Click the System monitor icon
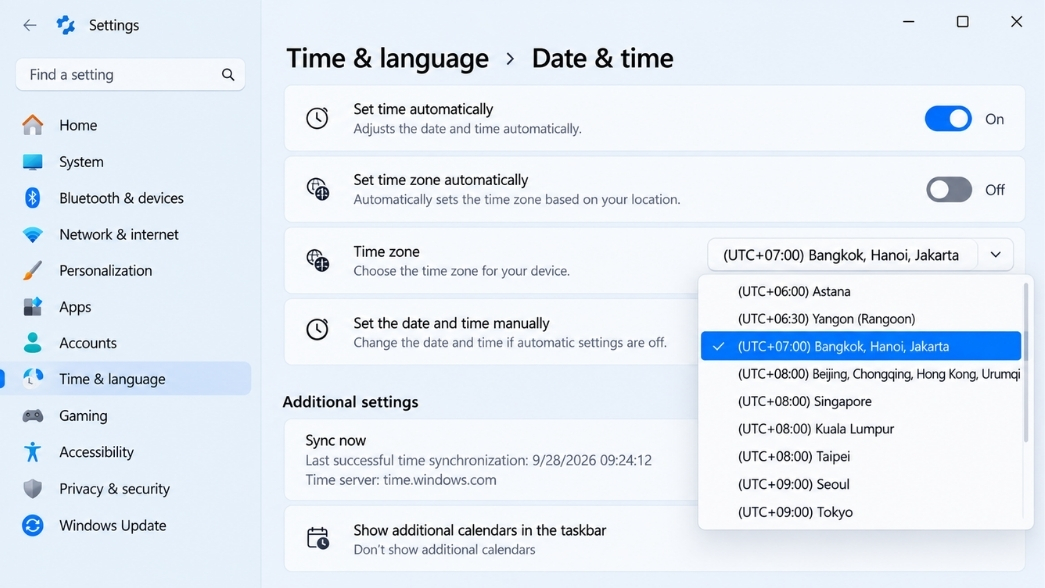The height and width of the screenshot is (588, 1045). 32,162
